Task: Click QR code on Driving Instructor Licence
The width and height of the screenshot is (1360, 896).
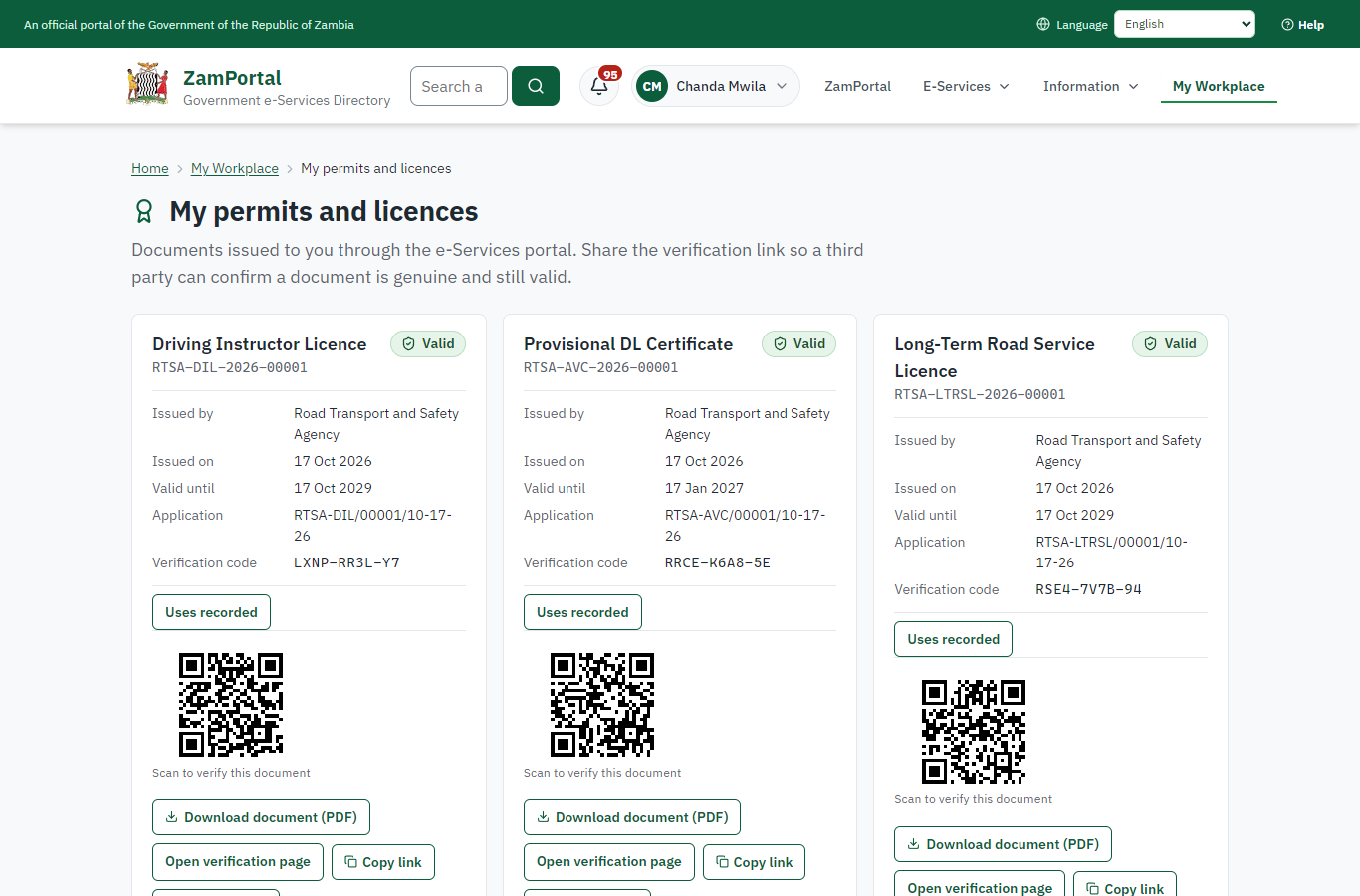Action: [x=231, y=705]
